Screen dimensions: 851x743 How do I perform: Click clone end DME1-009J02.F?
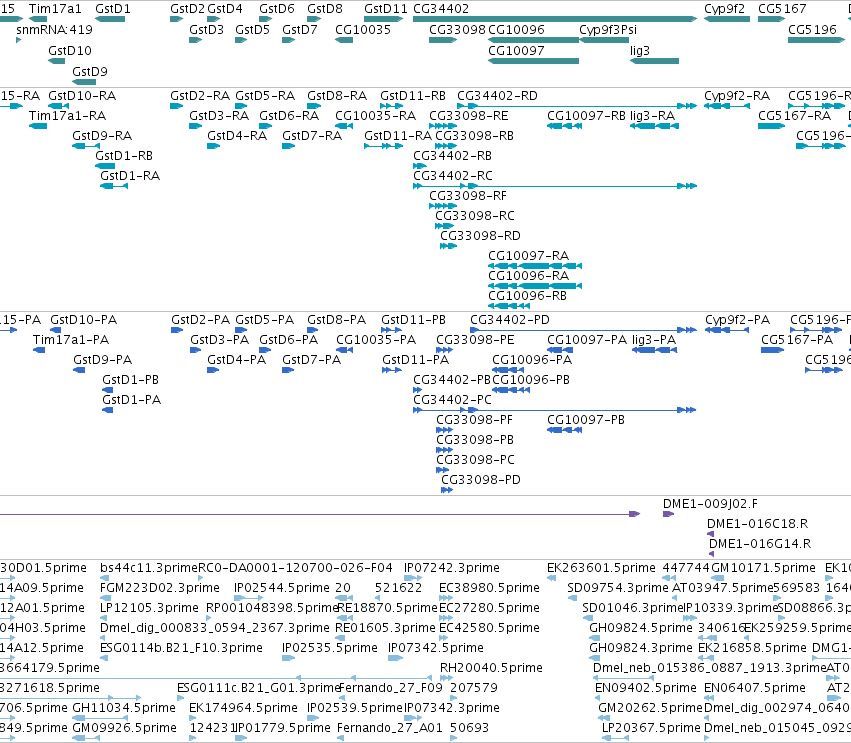[669, 514]
